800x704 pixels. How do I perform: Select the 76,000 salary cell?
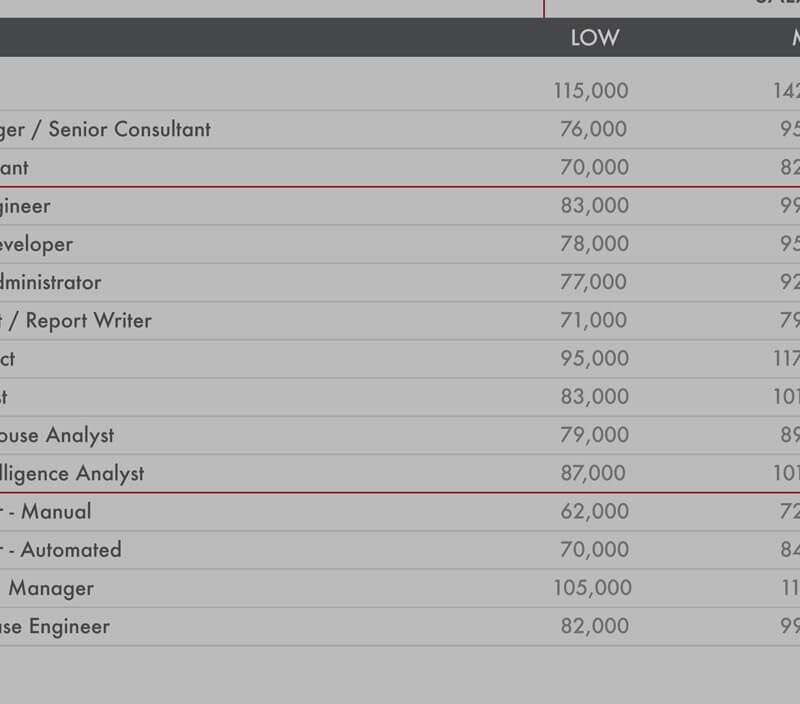coord(594,129)
